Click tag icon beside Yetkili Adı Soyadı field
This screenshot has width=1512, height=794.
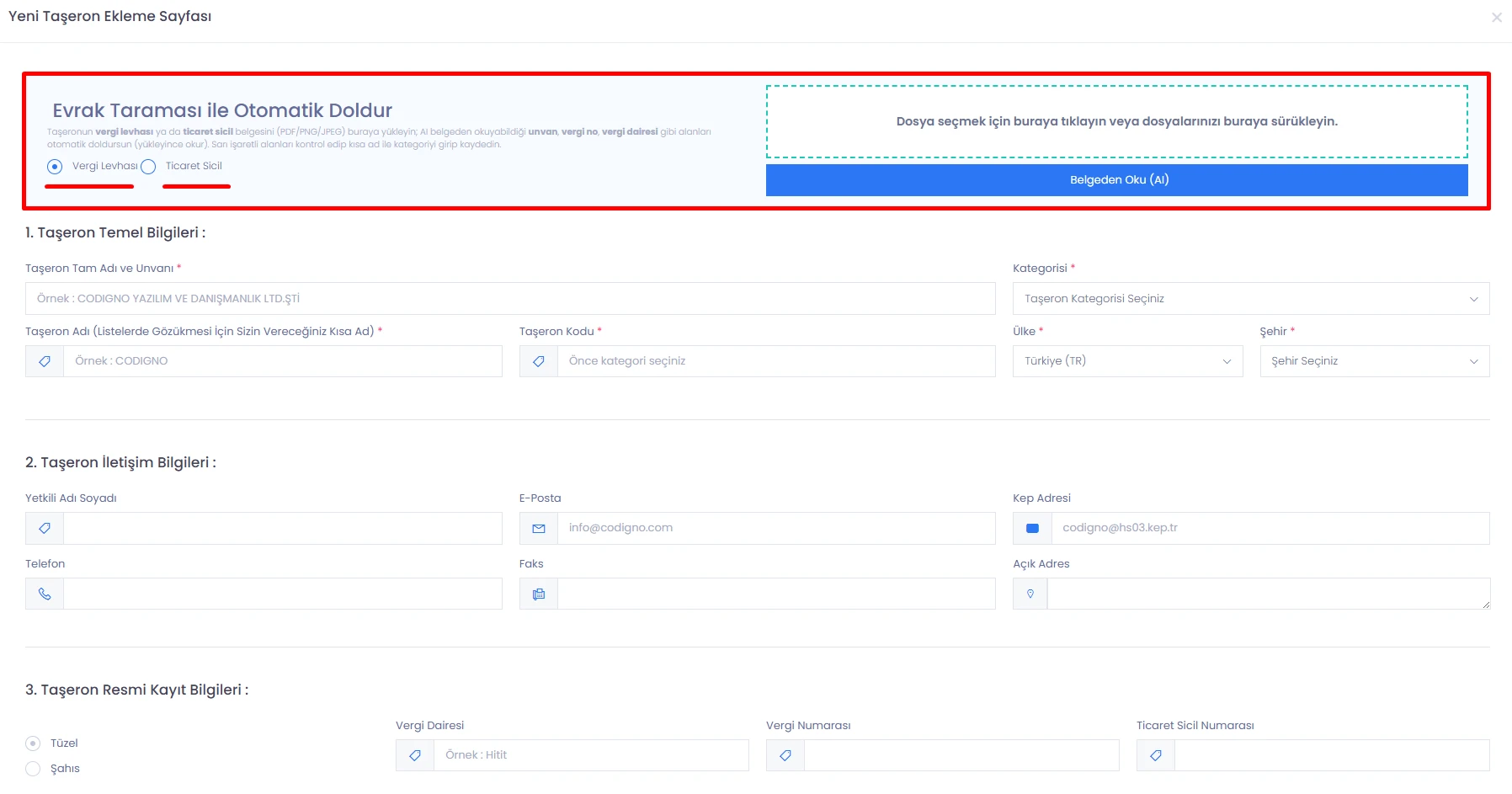tap(45, 528)
